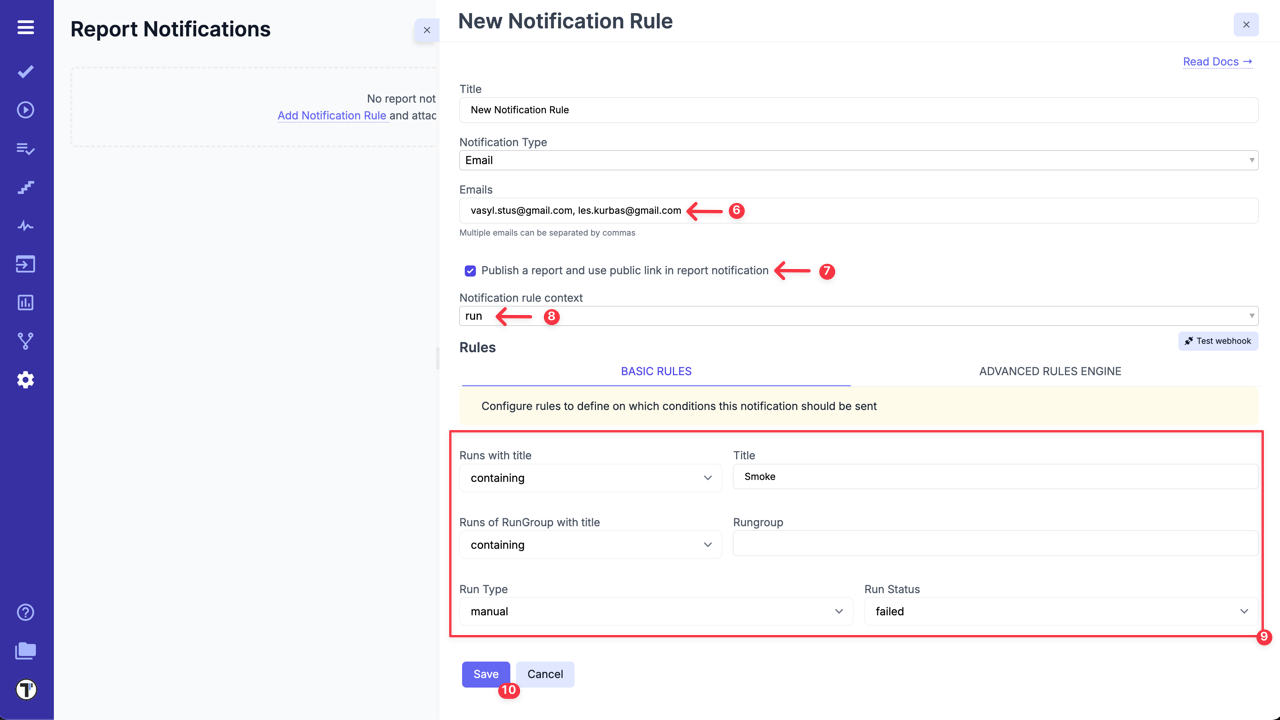Uncheck Publish a report public link checkbox
The image size is (1280, 720).
470,271
